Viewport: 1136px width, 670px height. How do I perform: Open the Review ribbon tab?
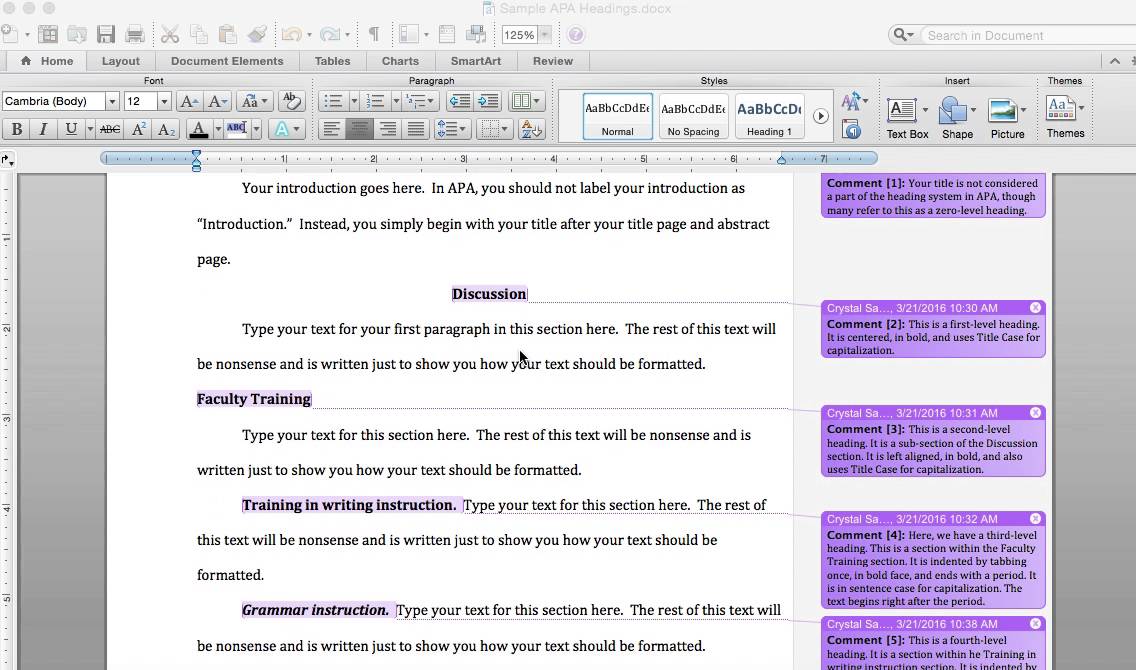click(x=553, y=61)
